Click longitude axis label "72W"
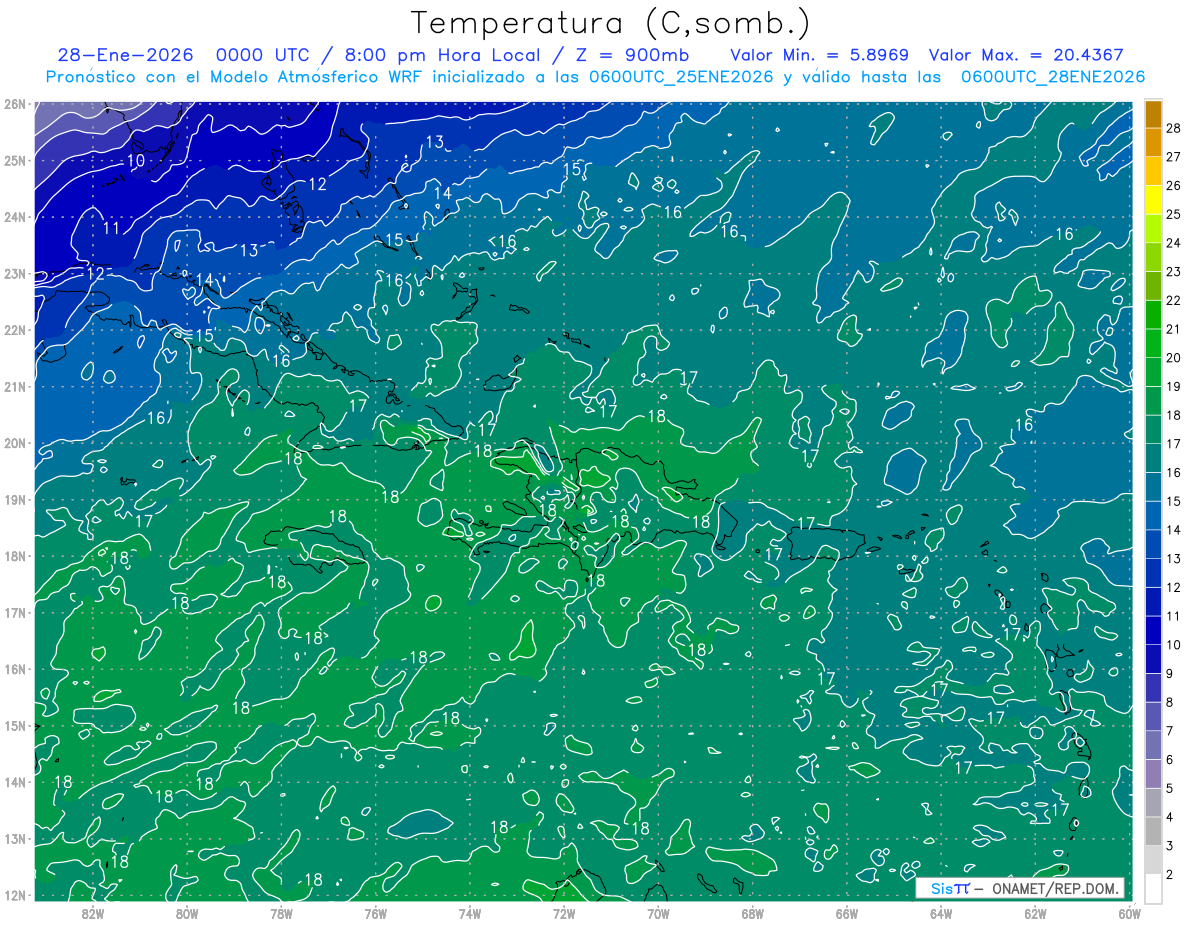 tap(564, 913)
